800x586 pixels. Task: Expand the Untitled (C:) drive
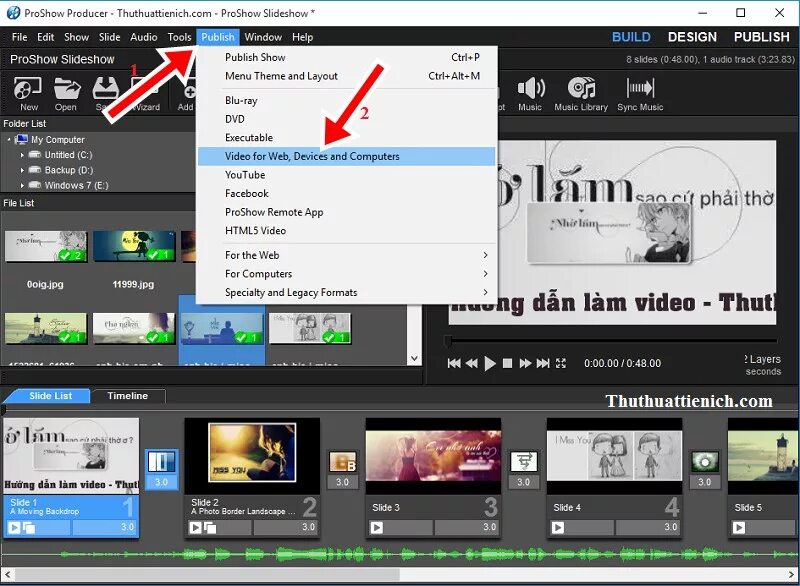pyautogui.click(x=22, y=155)
